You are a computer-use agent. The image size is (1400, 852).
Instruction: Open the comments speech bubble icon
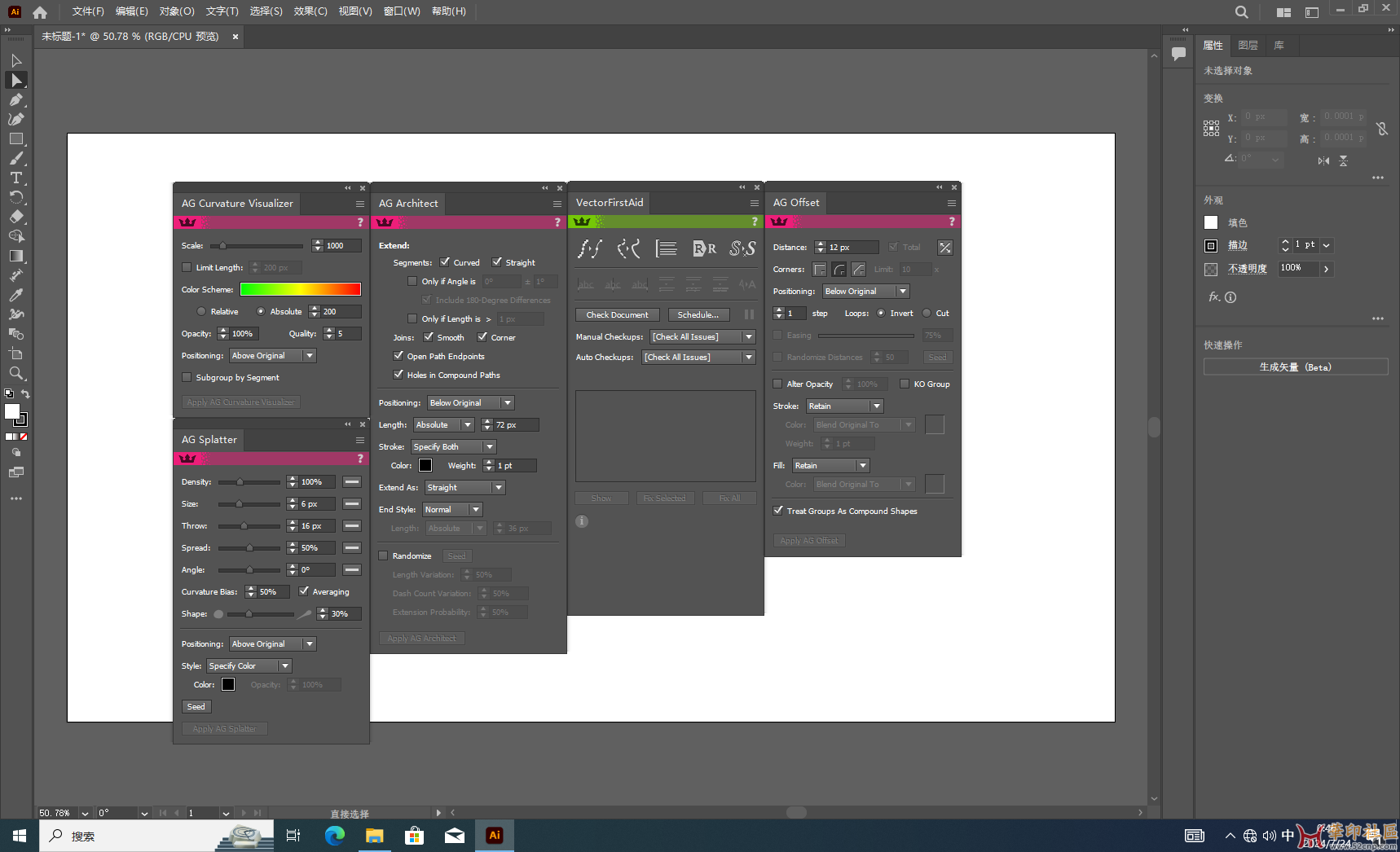[x=1178, y=54]
